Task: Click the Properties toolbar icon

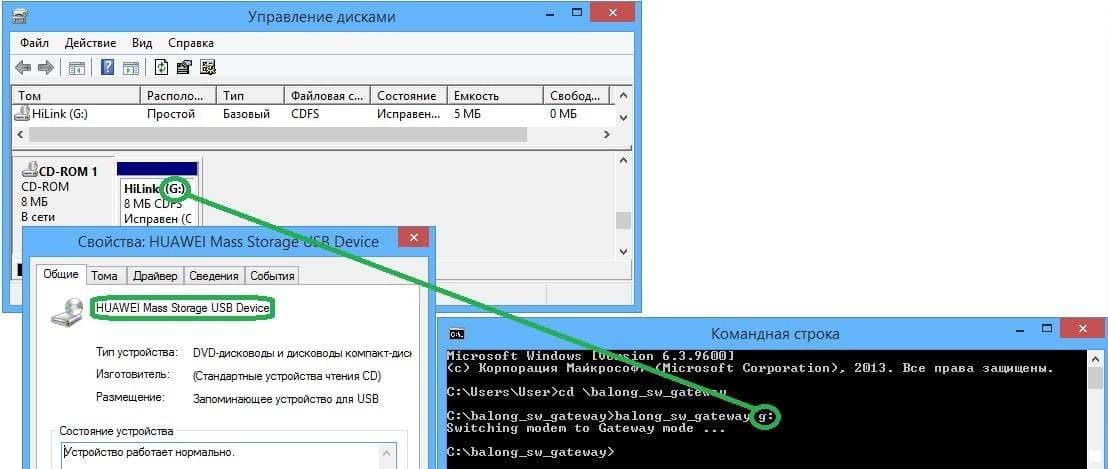Action: [x=184, y=68]
